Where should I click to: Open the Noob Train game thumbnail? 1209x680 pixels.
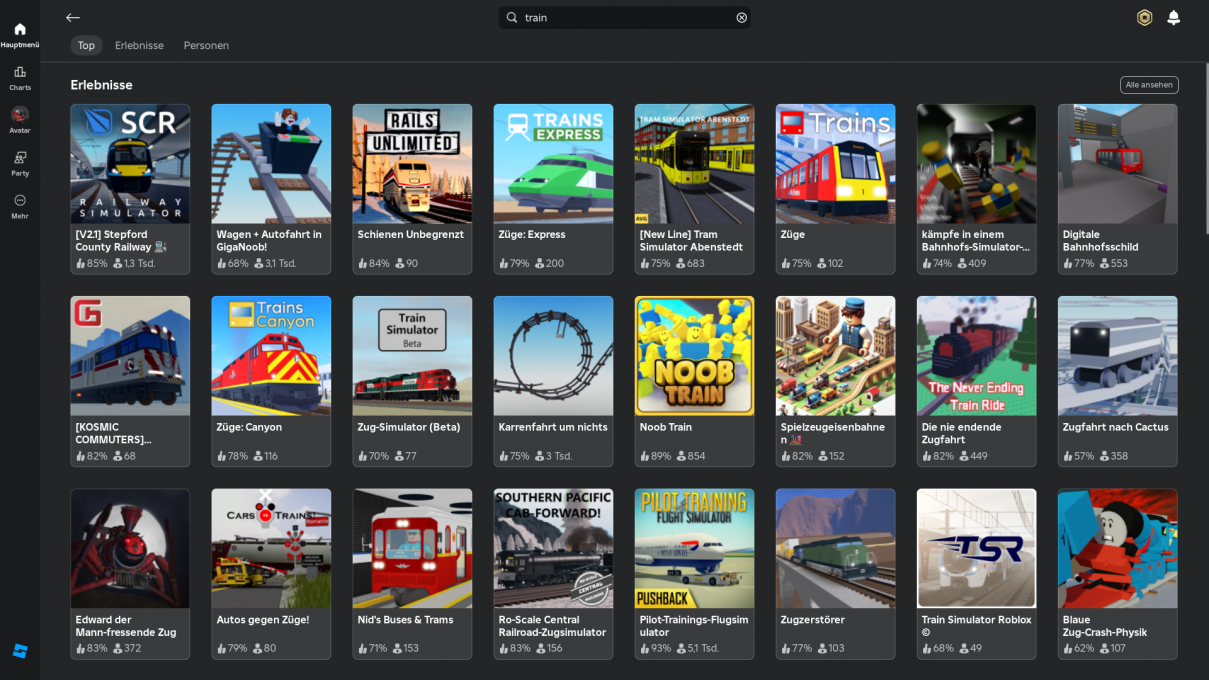(694, 356)
